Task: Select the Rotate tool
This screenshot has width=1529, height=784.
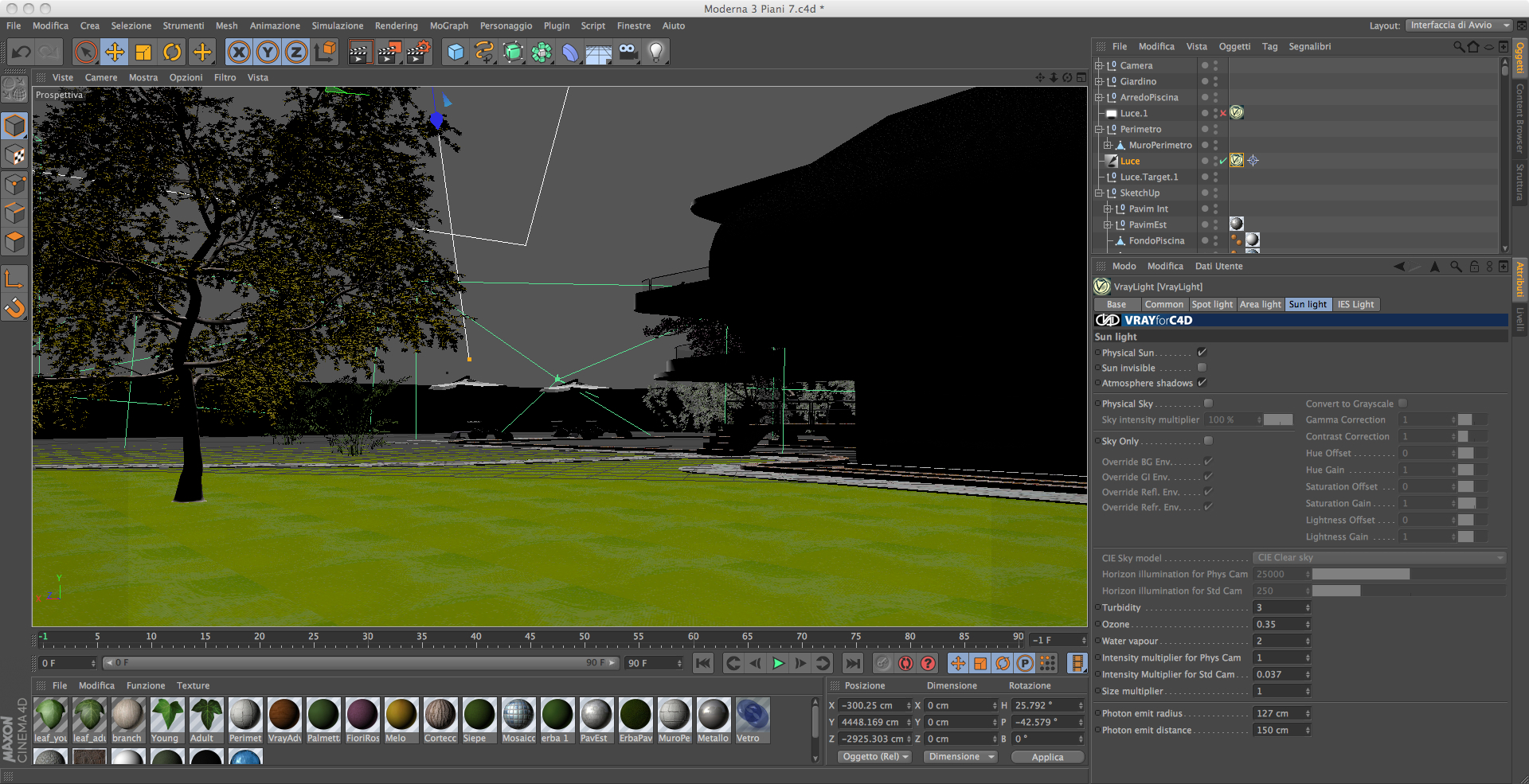Action: [172, 53]
